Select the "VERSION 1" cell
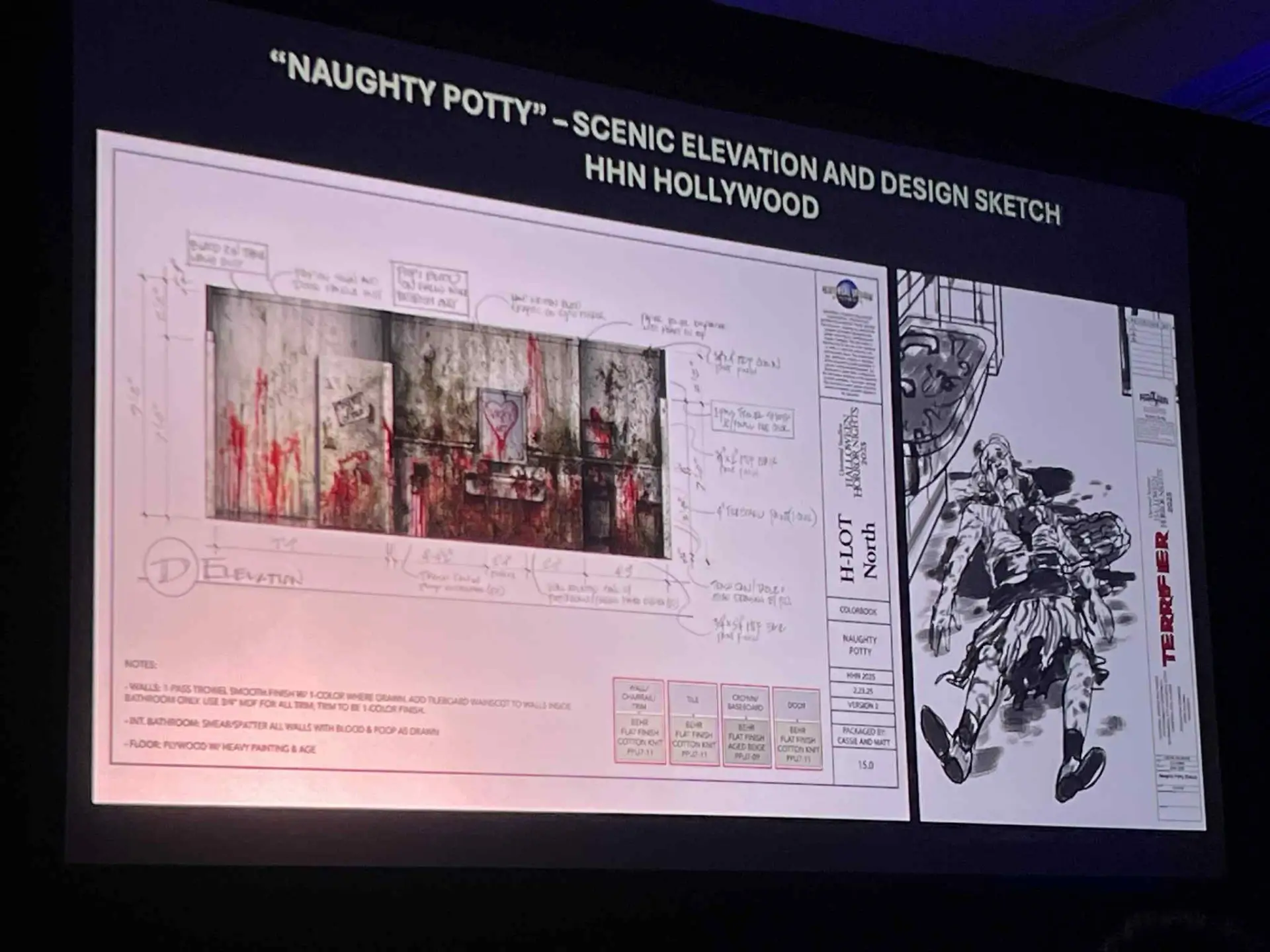Viewport: 1270px width, 952px height. coord(863,706)
